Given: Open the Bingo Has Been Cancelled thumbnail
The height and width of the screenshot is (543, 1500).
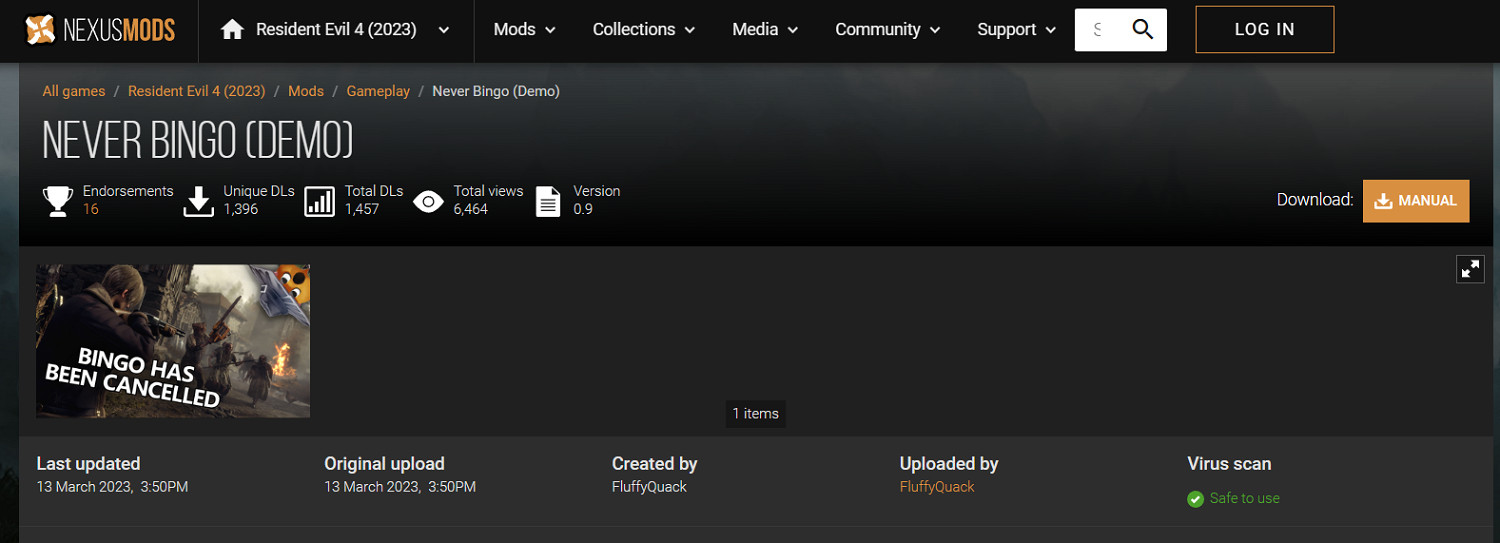Looking at the screenshot, I should [x=173, y=341].
